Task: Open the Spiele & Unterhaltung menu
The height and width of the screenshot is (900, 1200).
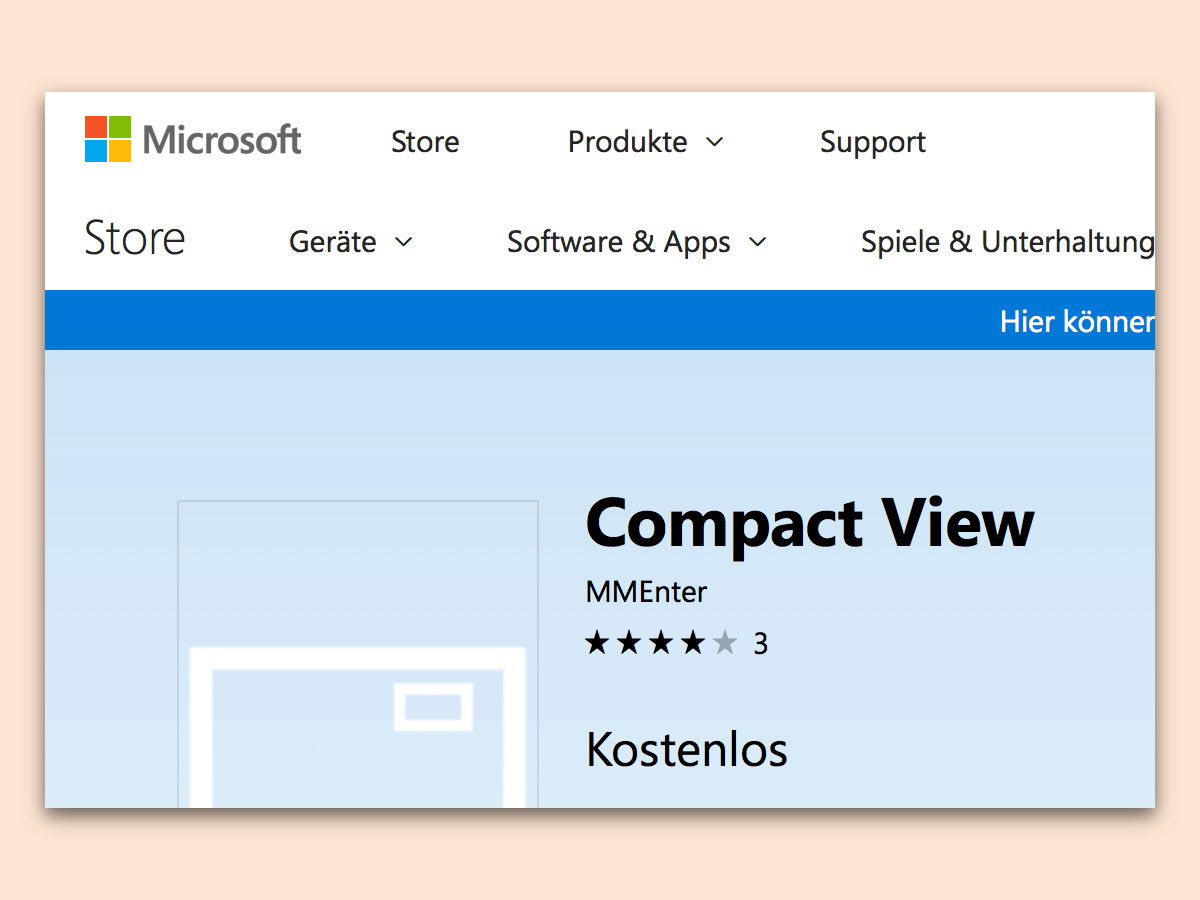Action: [x=1008, y=242]
